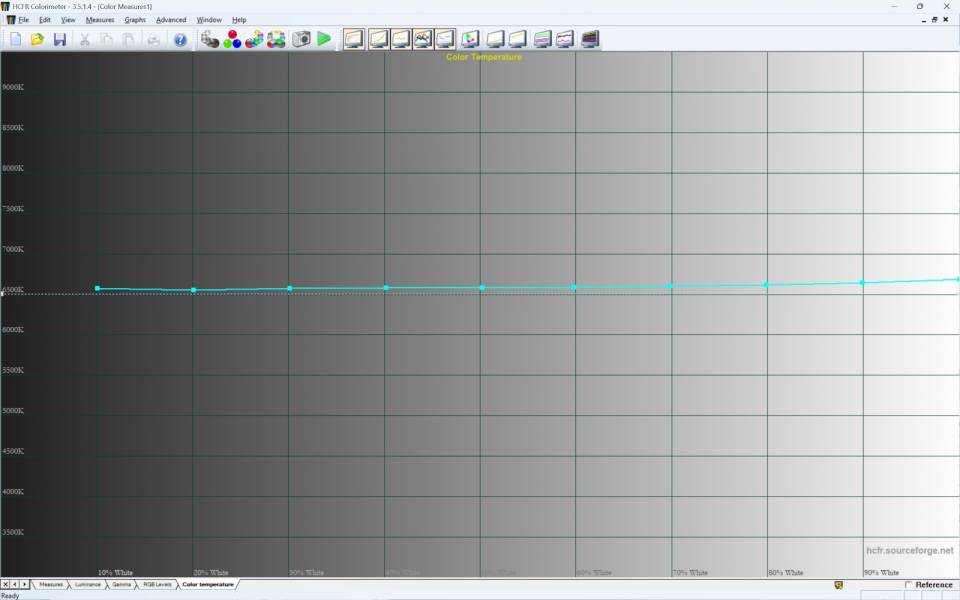Open the Help menu
960x600 pixels.
tap(239, 20)
